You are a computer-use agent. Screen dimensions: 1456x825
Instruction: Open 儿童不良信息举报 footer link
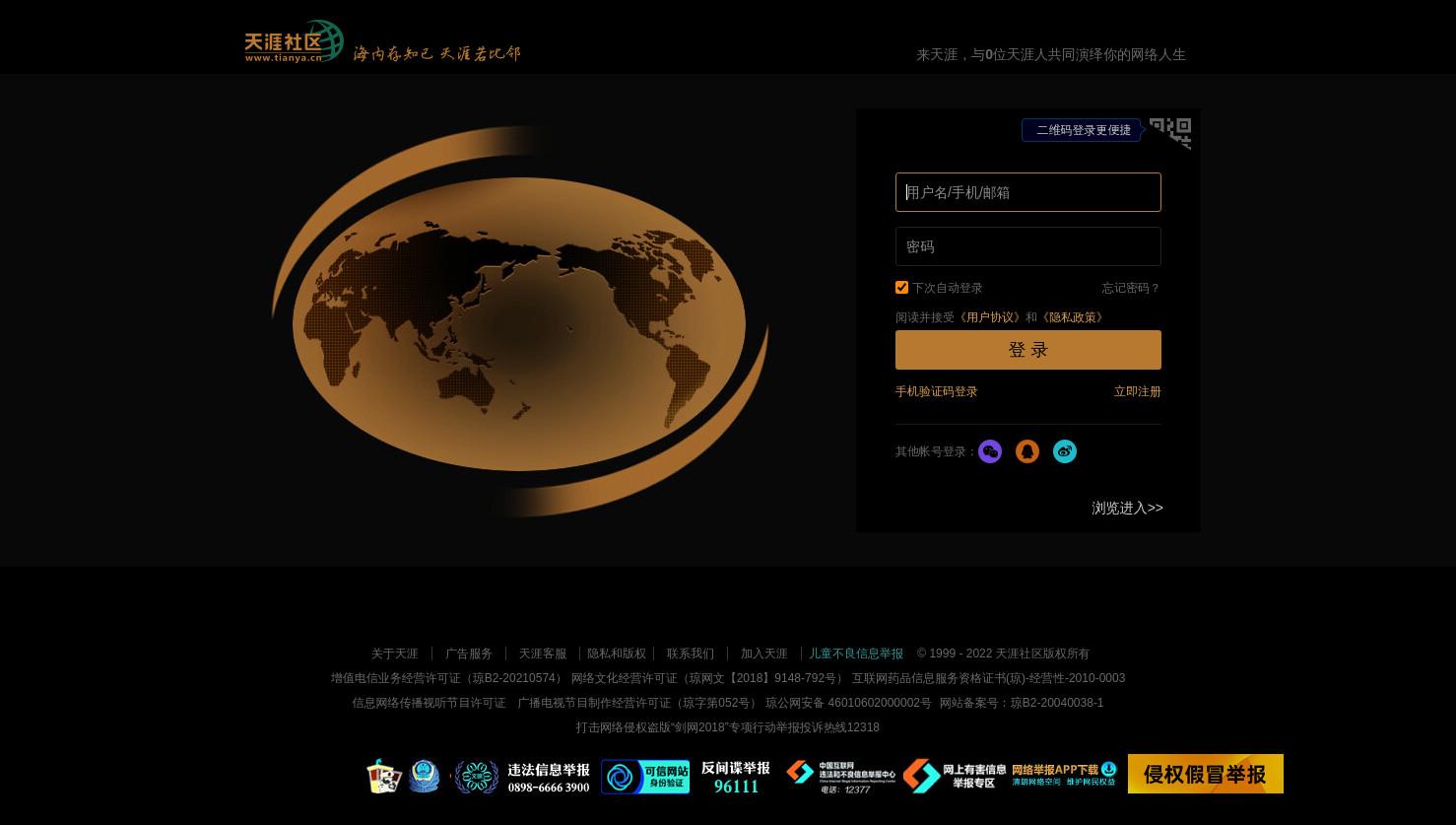click(x=856, y=653)
